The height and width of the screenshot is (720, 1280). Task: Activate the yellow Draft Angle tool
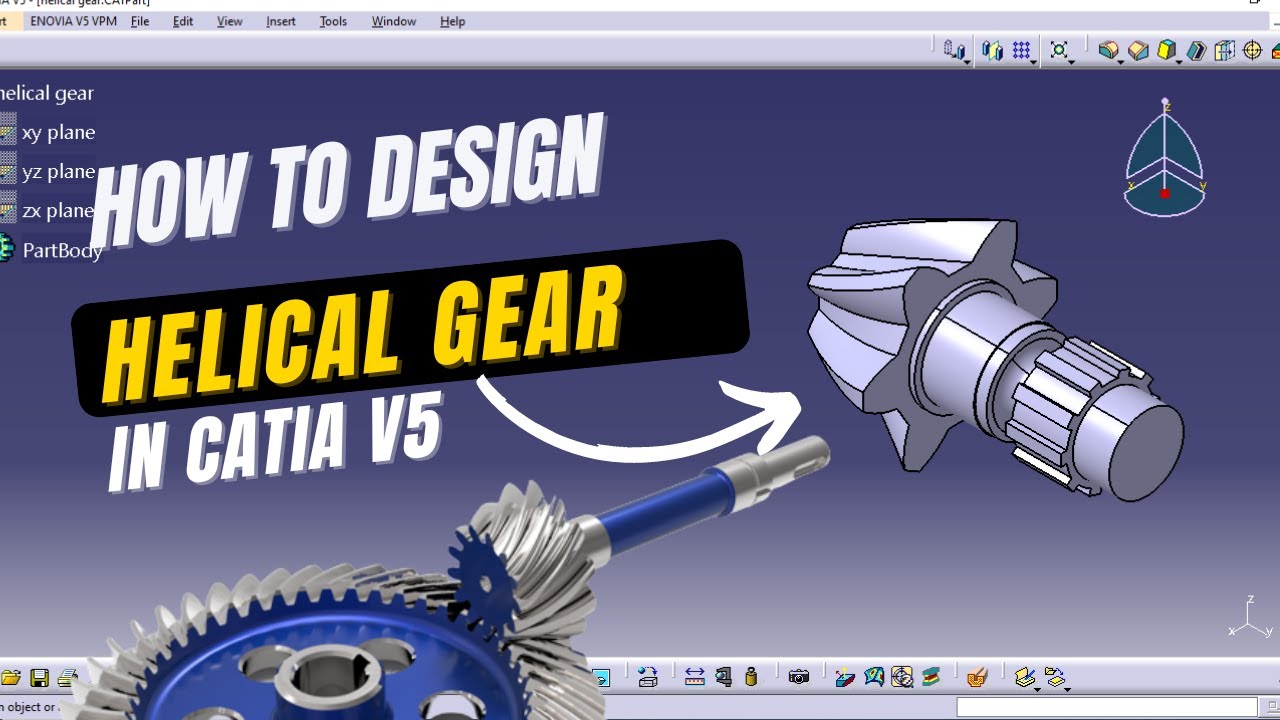(x=1166, y=50)
